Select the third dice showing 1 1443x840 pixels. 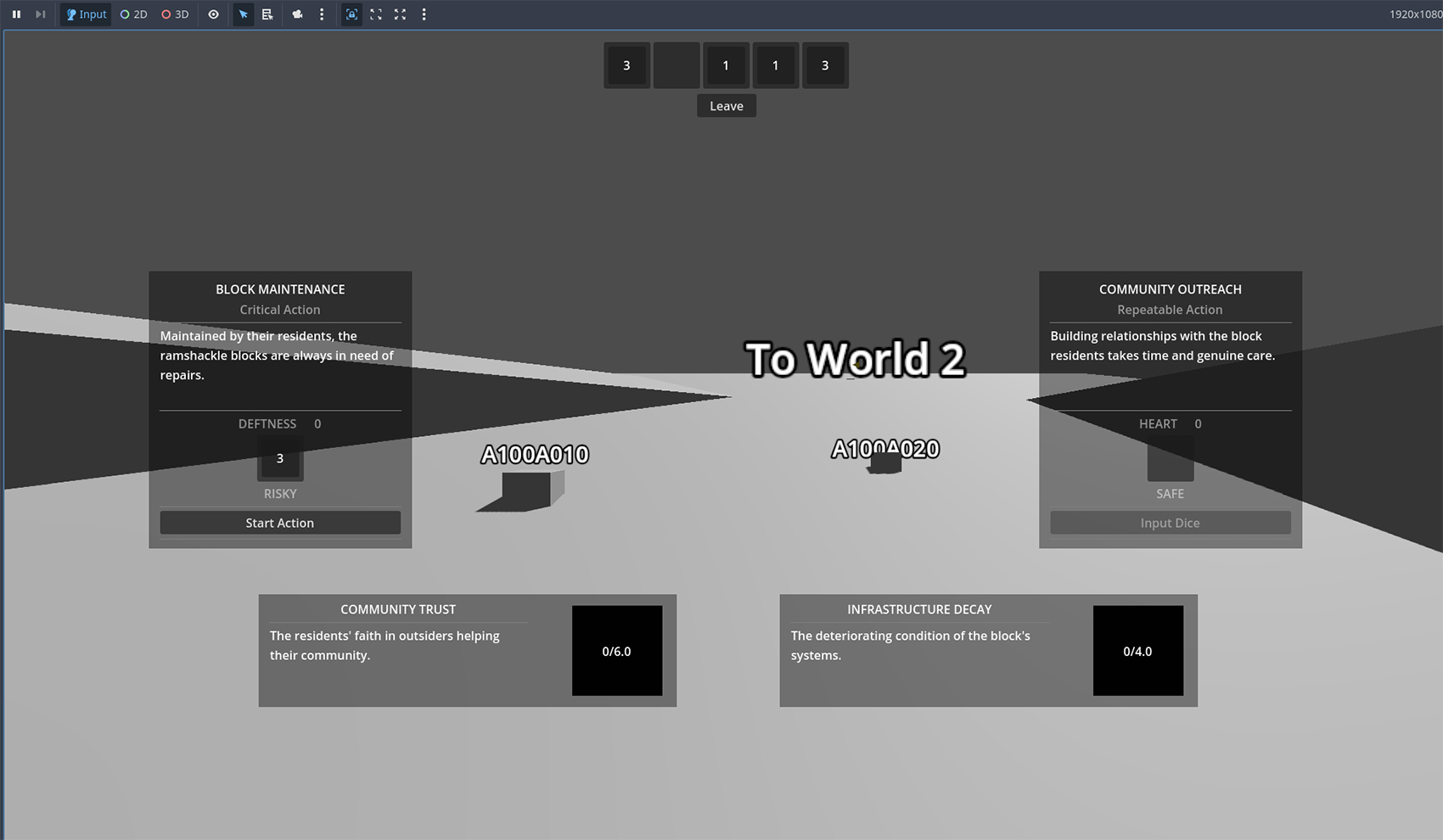click(x=726, y=65)
